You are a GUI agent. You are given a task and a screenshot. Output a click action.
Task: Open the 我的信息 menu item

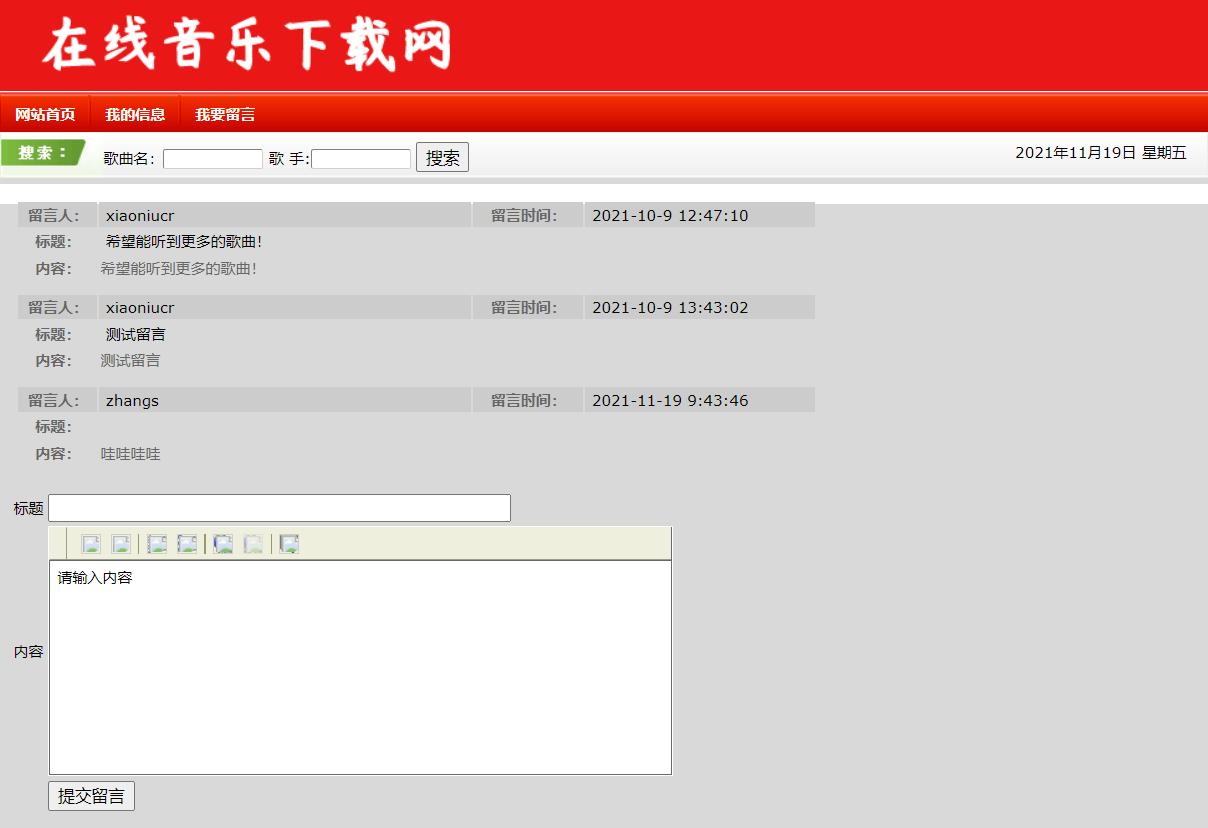pyautogui.click(x=135, y=113)
